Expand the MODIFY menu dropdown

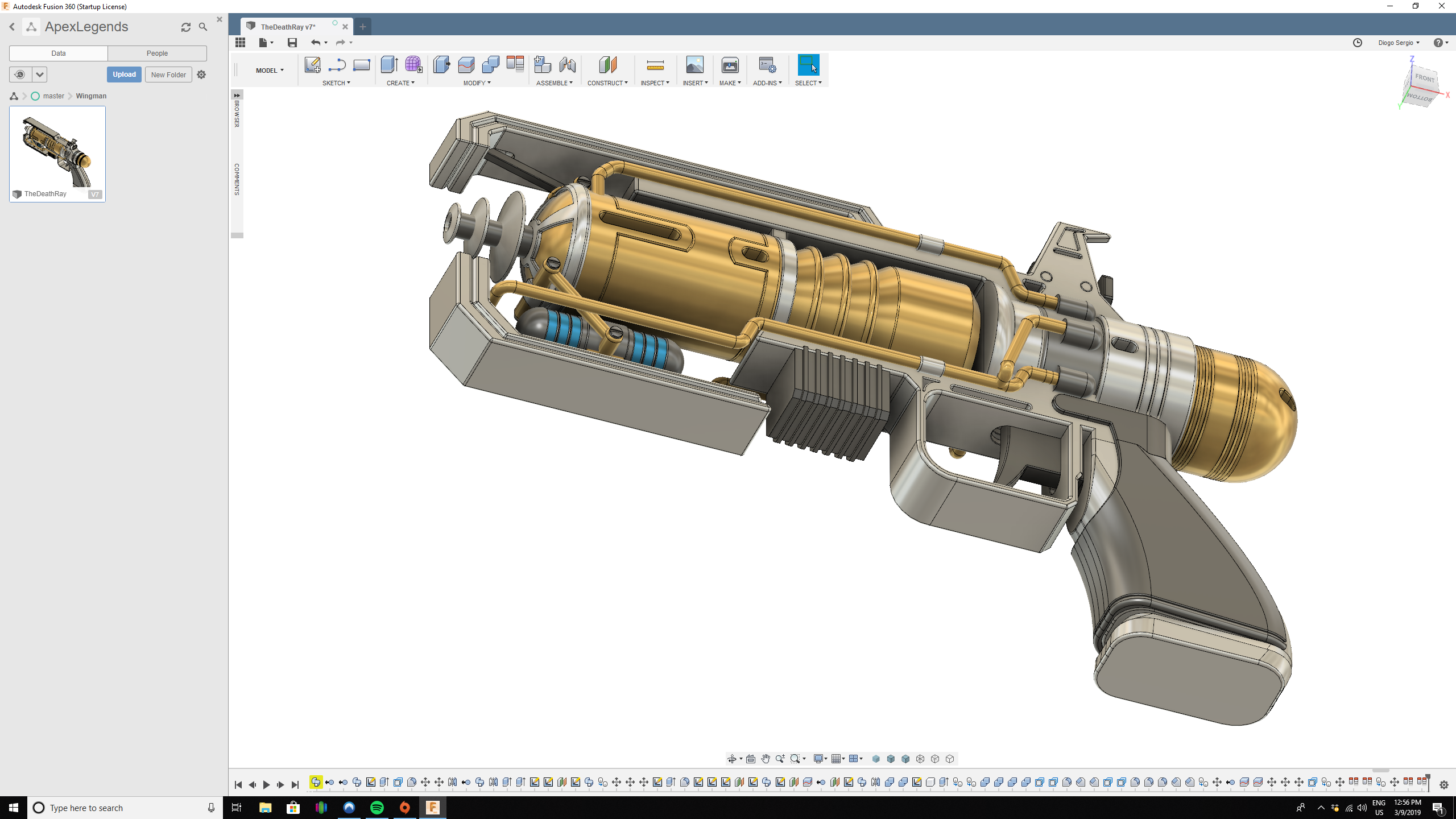tap(477, 83)
